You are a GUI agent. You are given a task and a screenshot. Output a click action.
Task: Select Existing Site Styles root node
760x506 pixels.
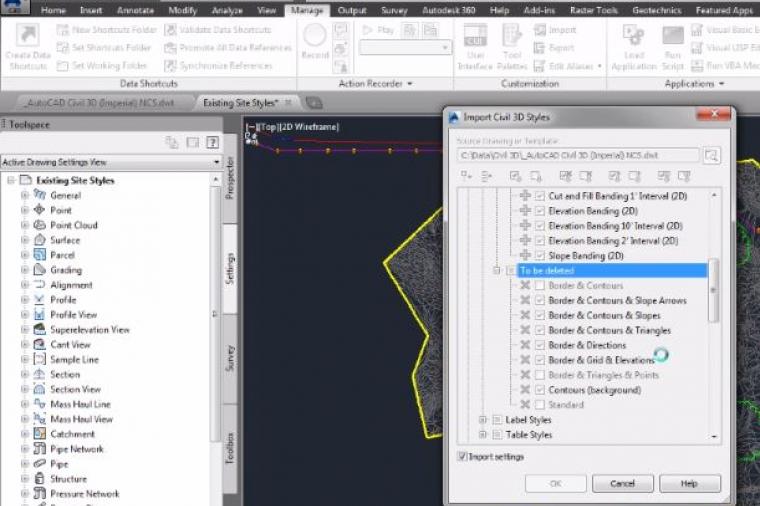point(75,180)
